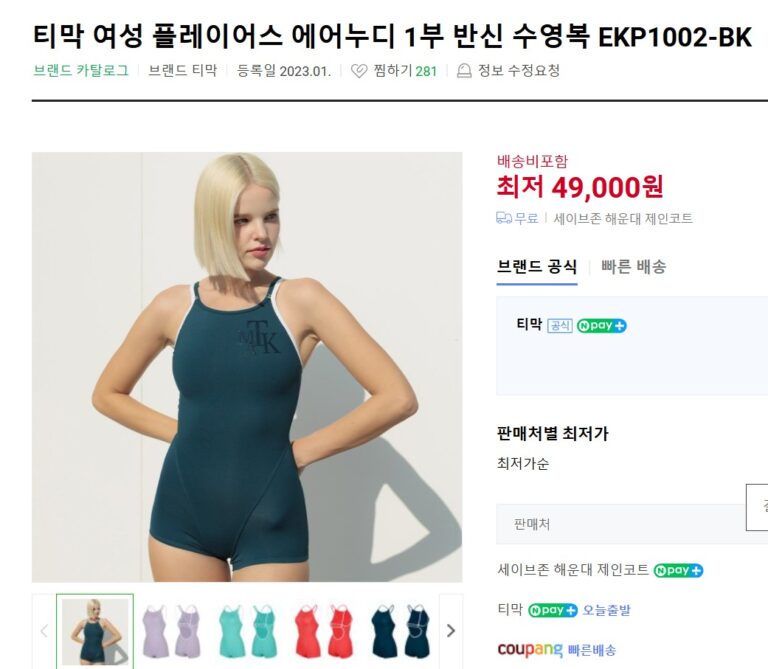The height and width of the screenshot is (669, 768).
Task: Click the Coupang logo in seller list
Action: point(530,649)
